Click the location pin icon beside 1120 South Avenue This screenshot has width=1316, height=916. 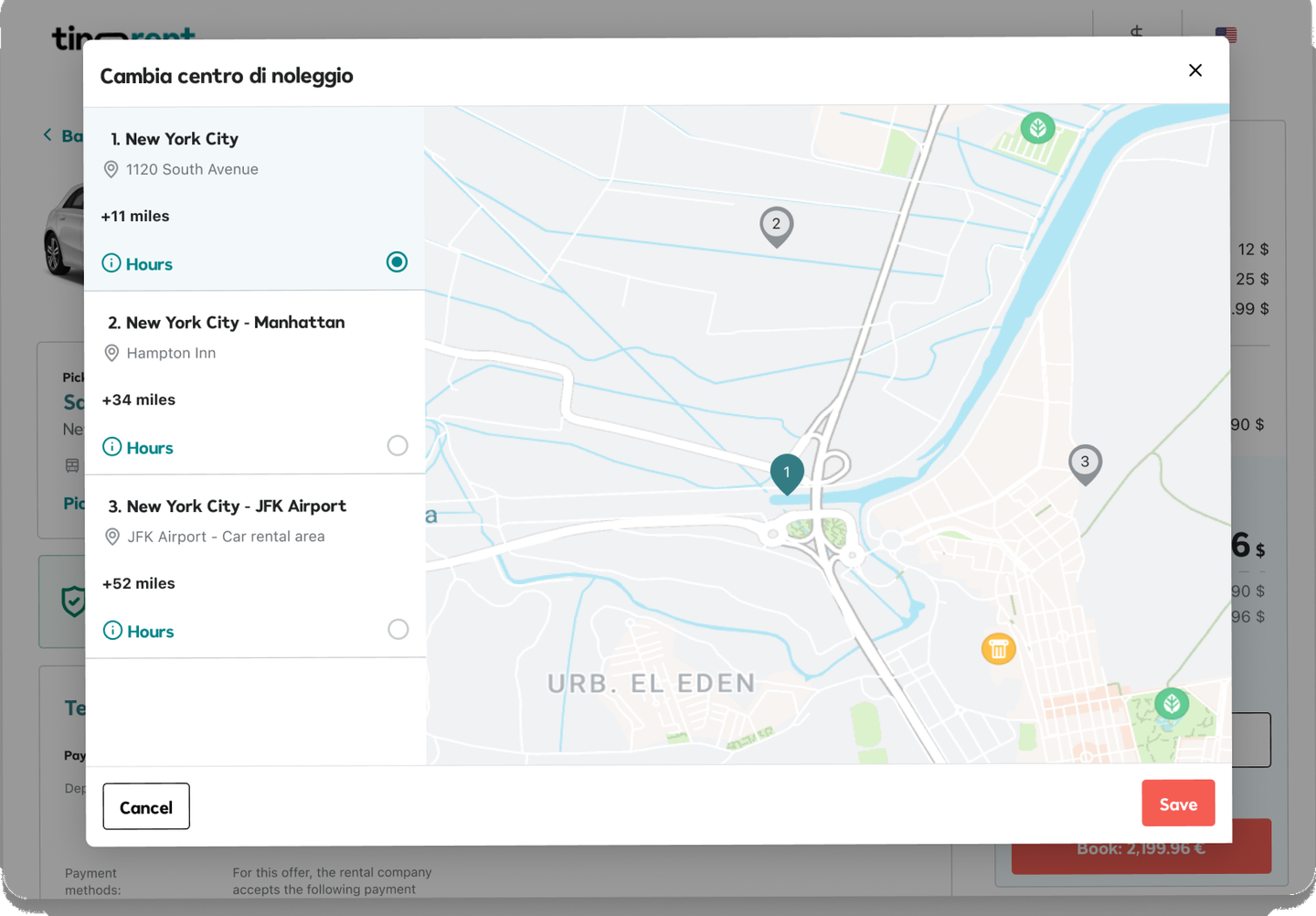tap(111, 169)
